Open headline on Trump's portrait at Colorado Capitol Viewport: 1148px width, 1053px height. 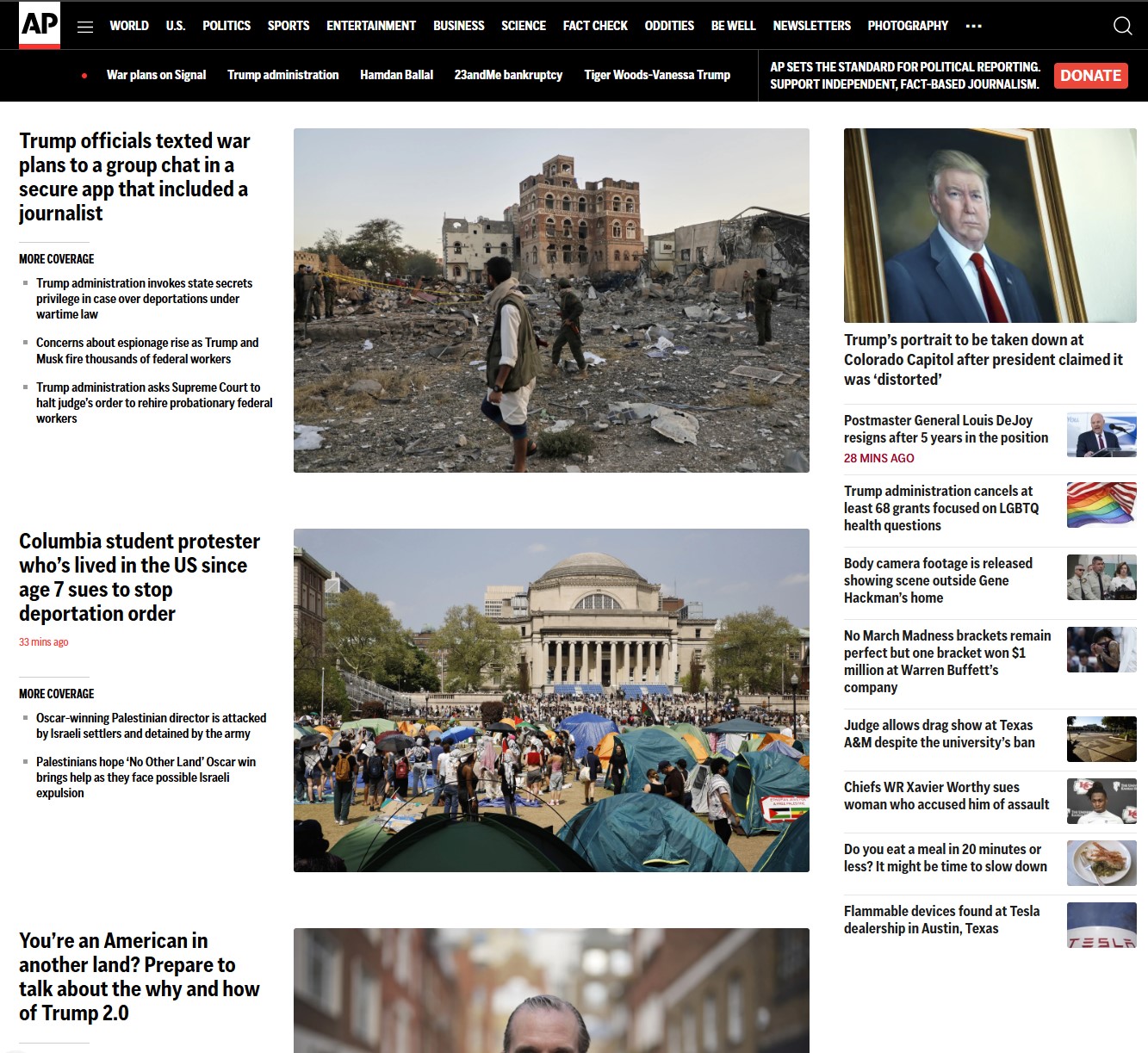[984, 360]
